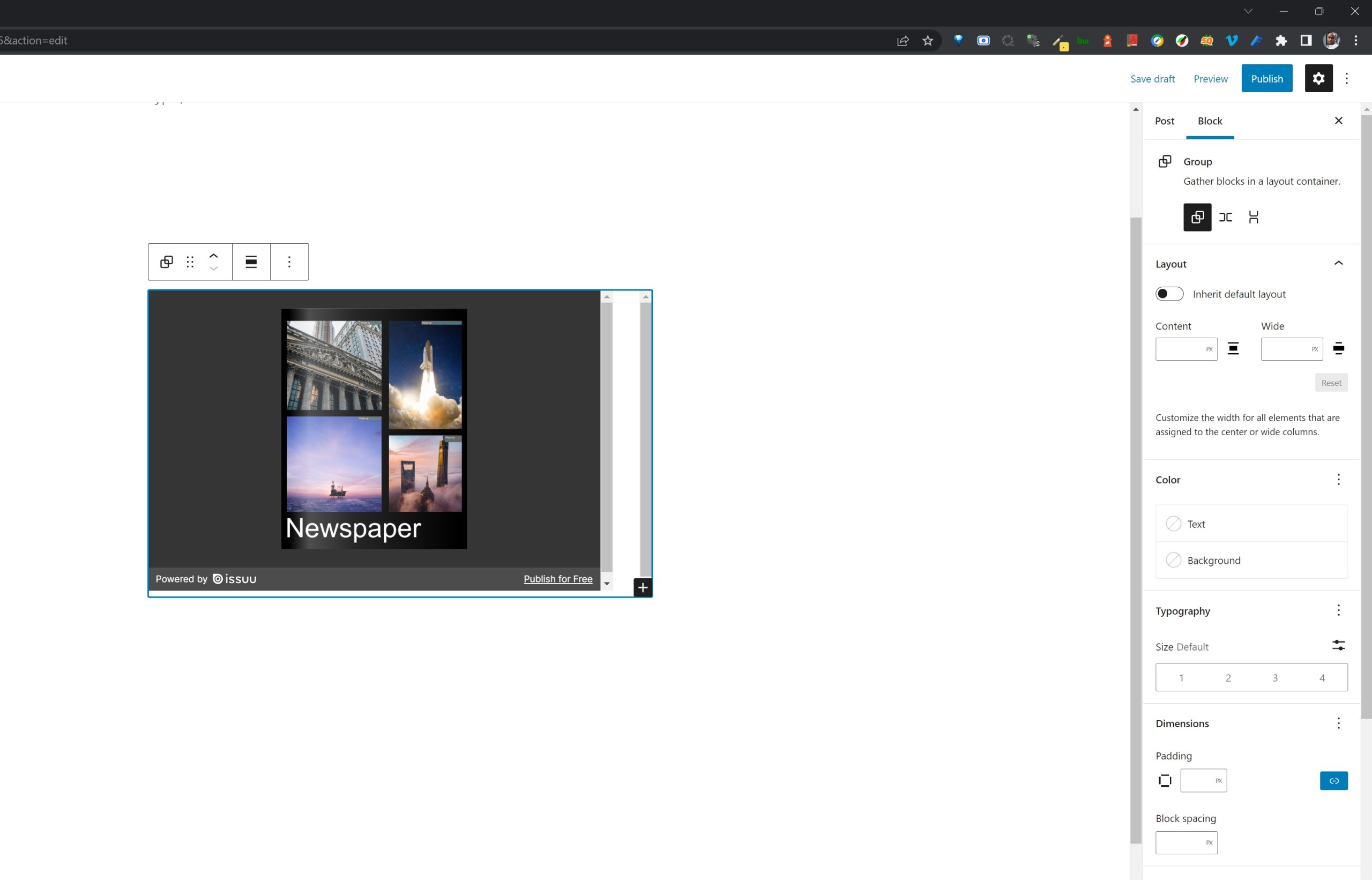
Task: Open custom font size settings icon under Typography
Action: (1339, 645)
